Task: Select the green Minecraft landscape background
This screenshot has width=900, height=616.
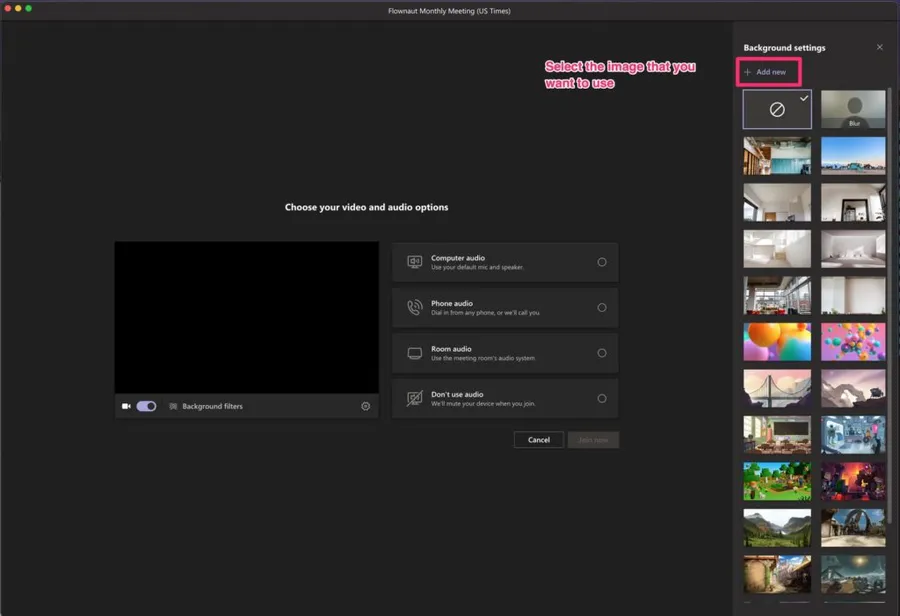Action: click(777, 481)
